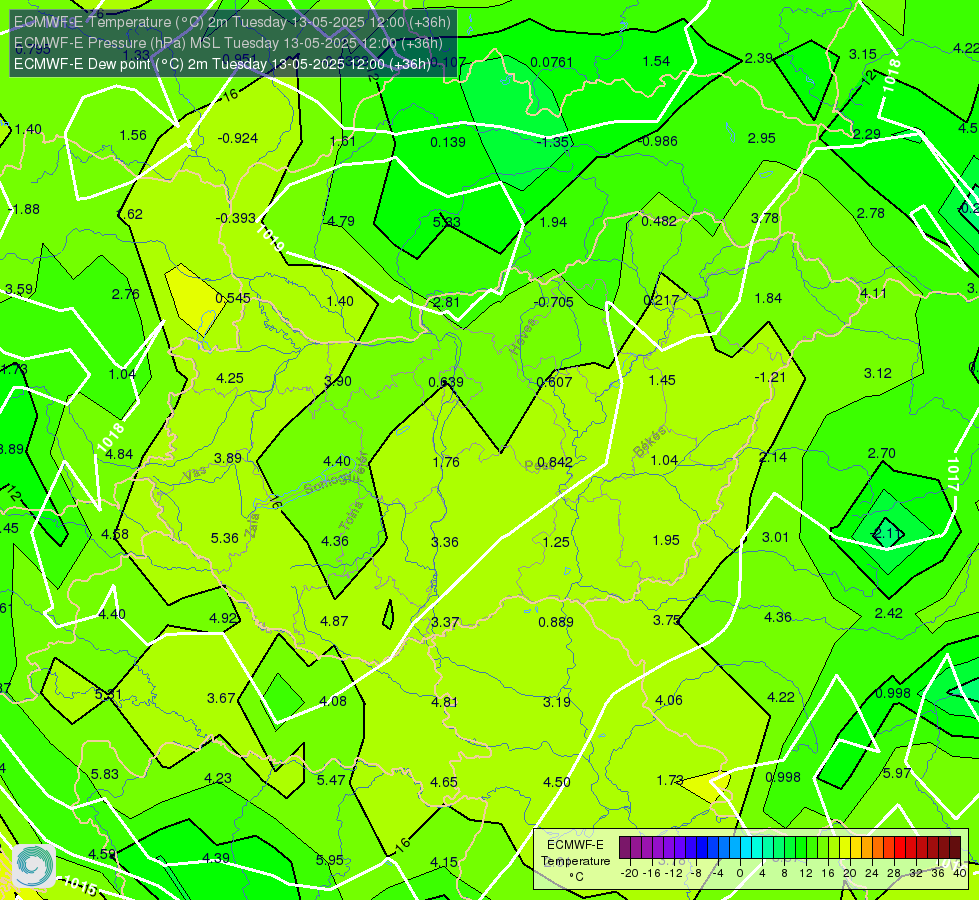Click the dew point value 0.842
This screenshot has height=900, width=979.
[x=554, y=462]
